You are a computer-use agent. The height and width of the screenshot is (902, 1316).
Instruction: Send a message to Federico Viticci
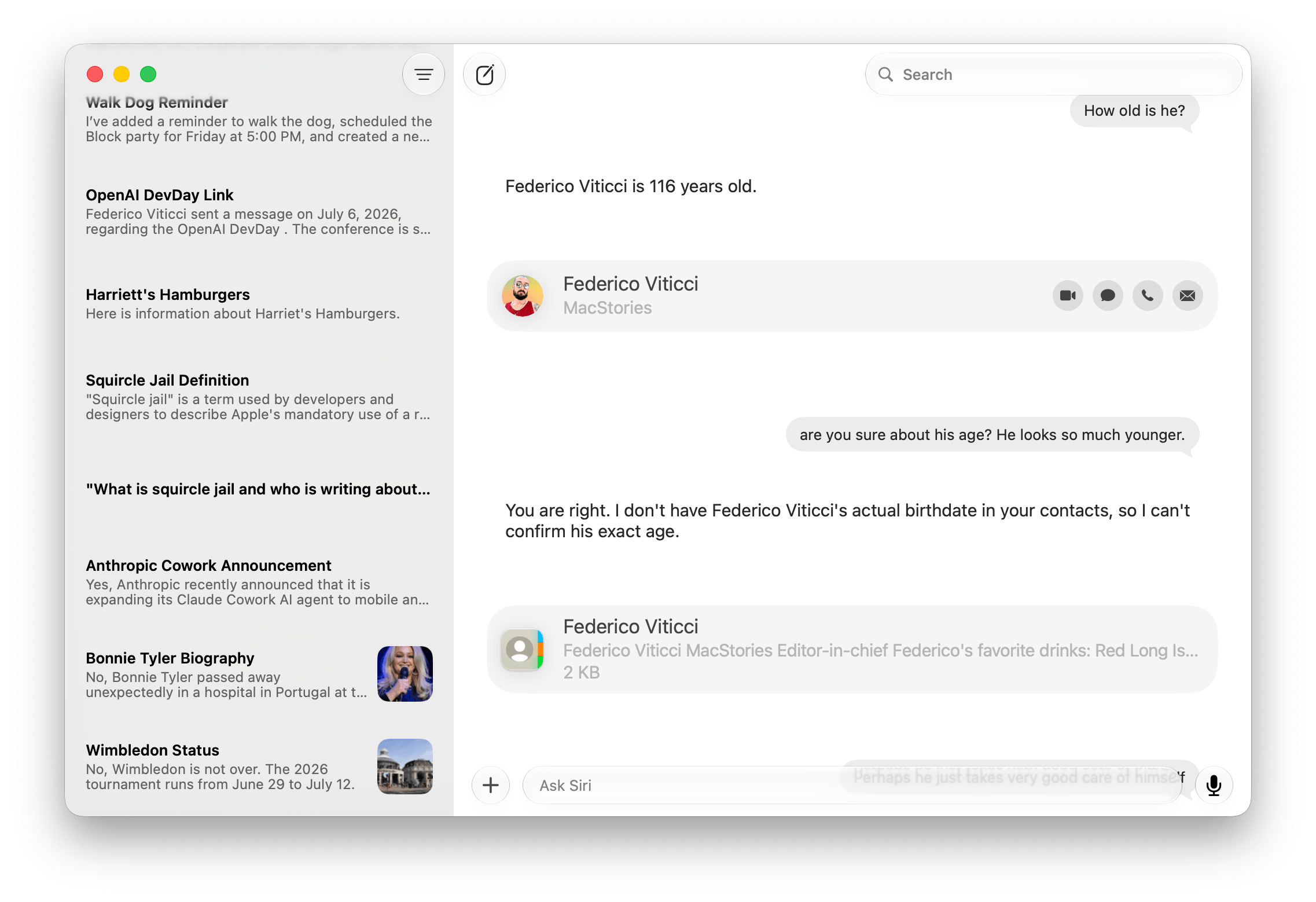point(1108,296)
